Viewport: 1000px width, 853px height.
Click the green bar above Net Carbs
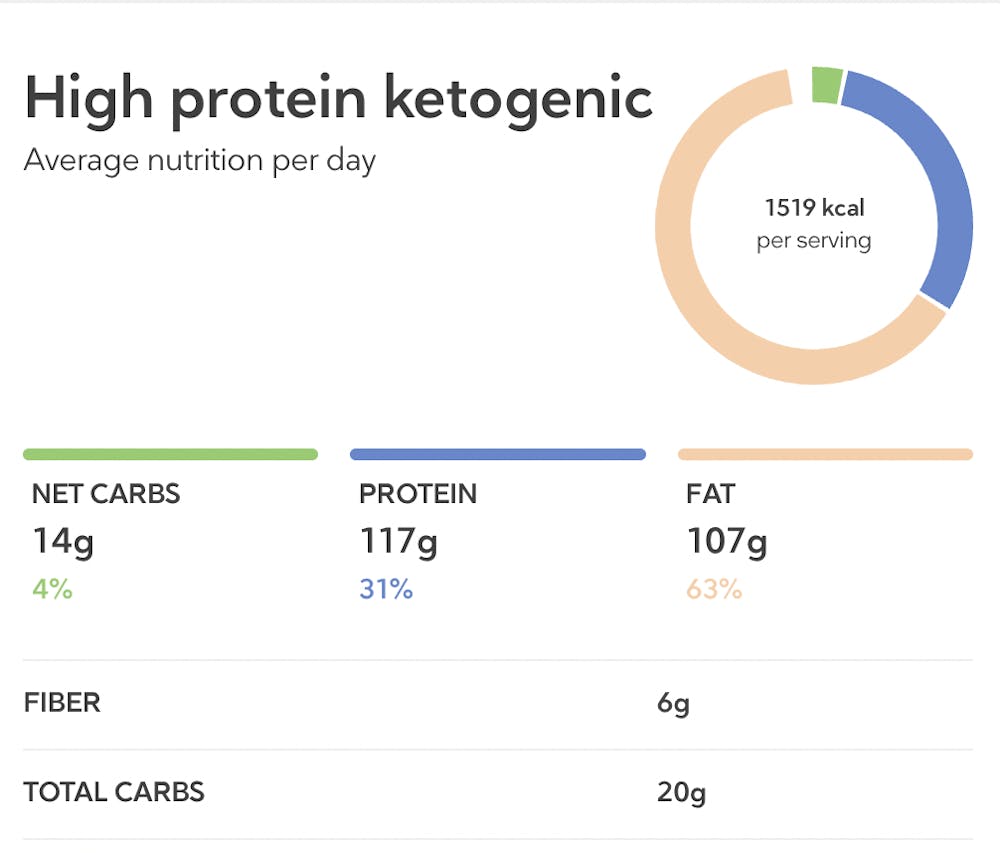(x=170, y=454)
